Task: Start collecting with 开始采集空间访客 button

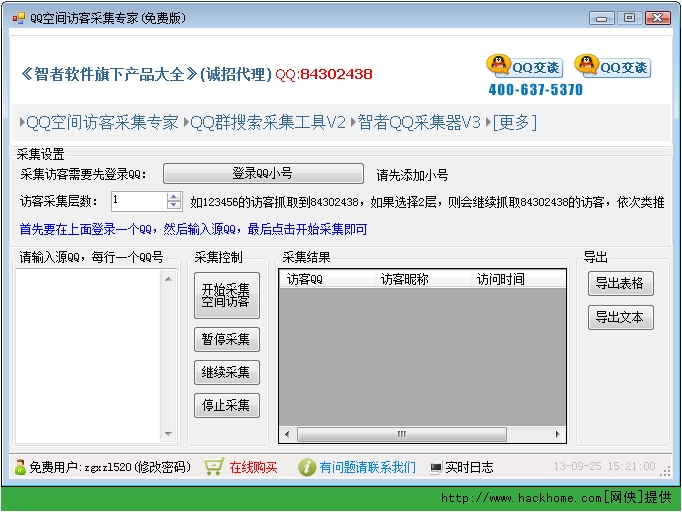Action: (226, 295)
